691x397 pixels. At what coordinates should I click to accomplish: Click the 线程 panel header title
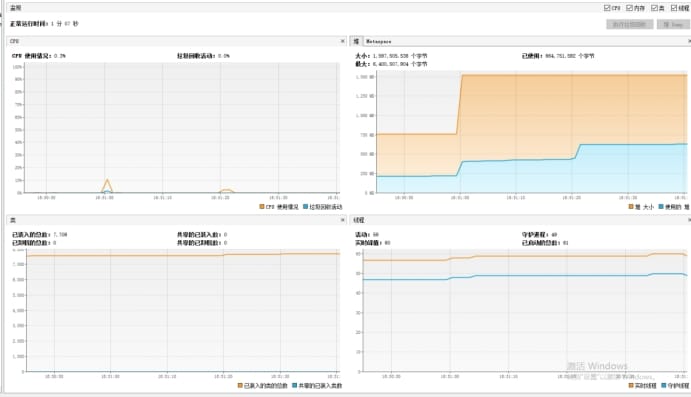(359, 220)
